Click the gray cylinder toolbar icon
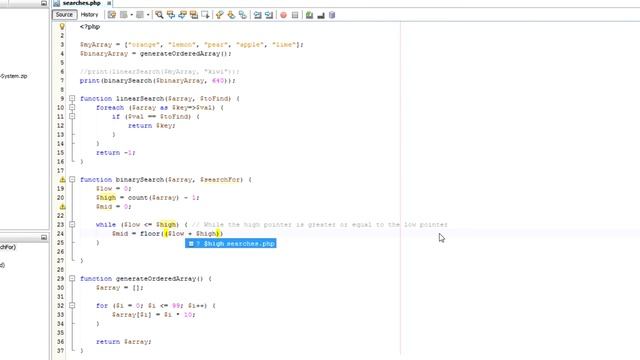 [332, 15]
